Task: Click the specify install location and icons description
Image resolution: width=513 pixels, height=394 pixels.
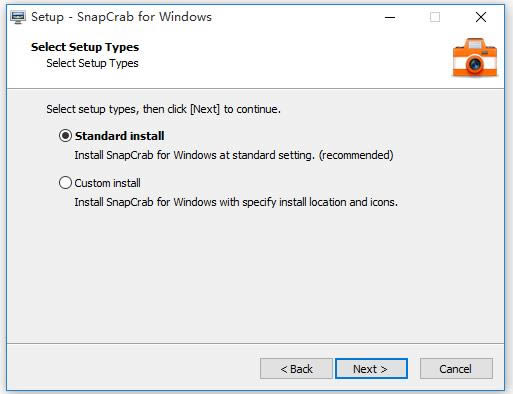Action: point(236,202)
